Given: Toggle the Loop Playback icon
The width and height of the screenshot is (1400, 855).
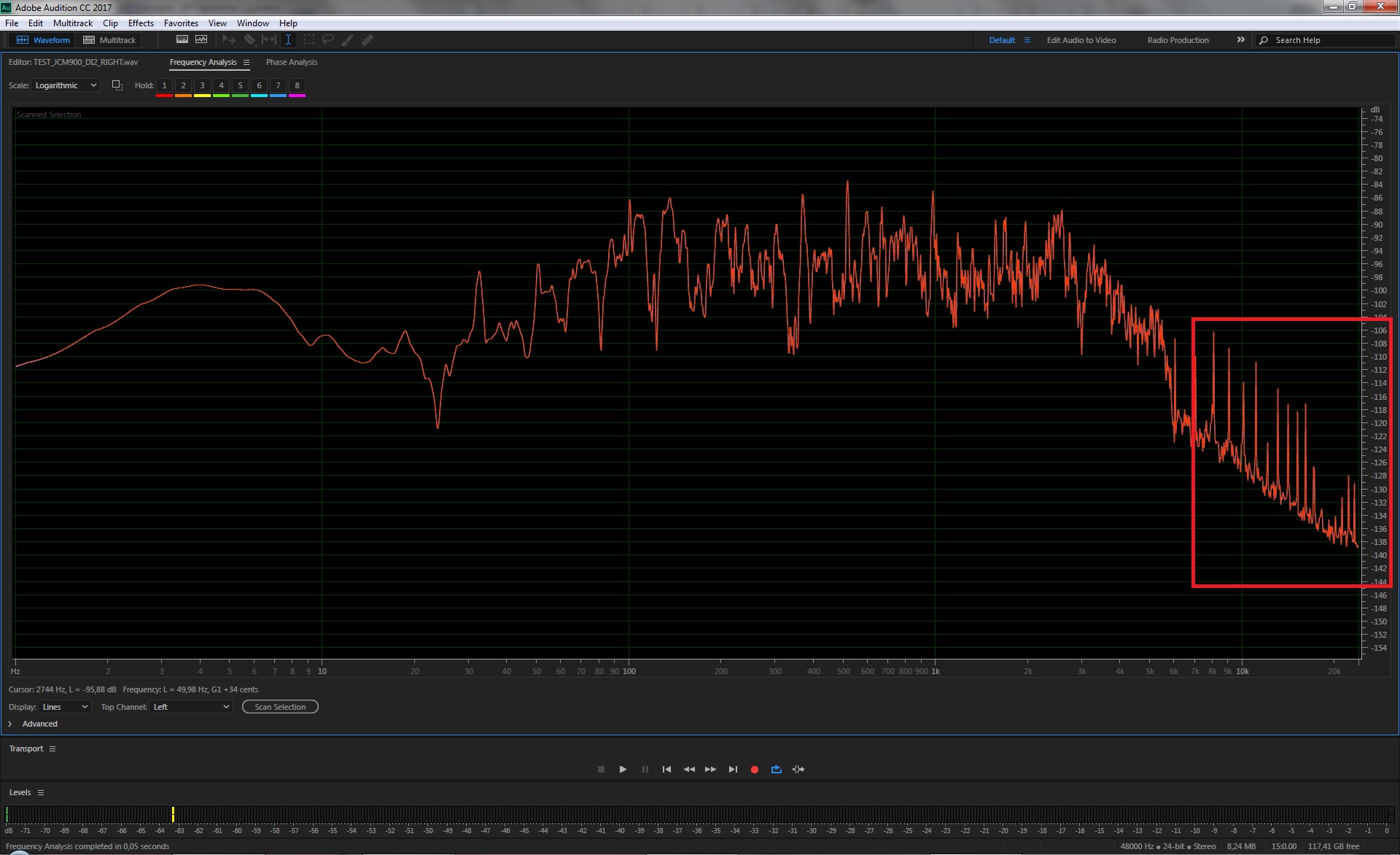Looking at the screenshot, I should 776,769.
